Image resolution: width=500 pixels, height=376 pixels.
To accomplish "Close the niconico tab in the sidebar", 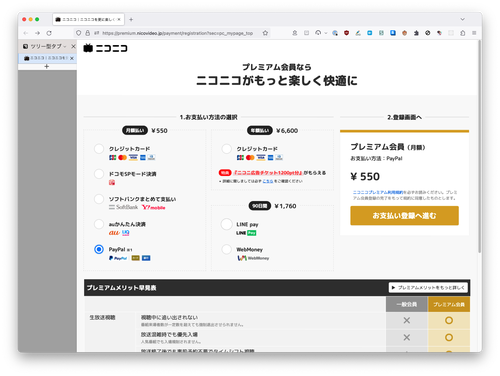I will (72, 58).
